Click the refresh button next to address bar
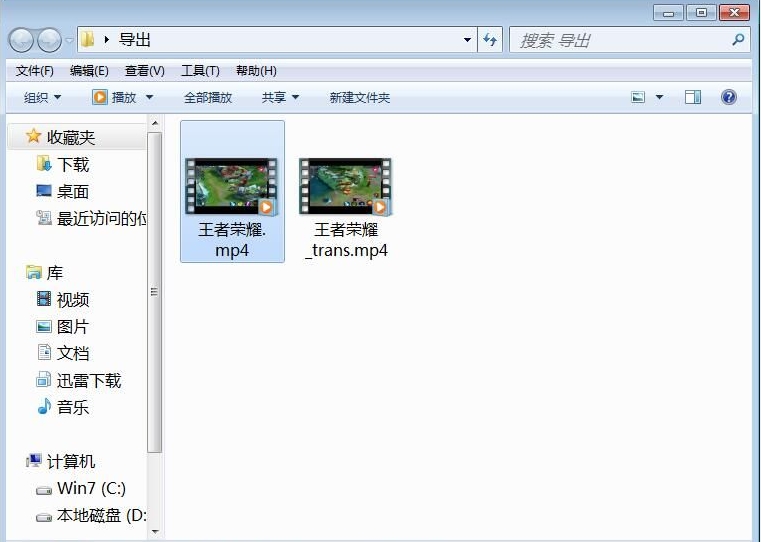This screenshot has width=761, height=542. (490, 40)
